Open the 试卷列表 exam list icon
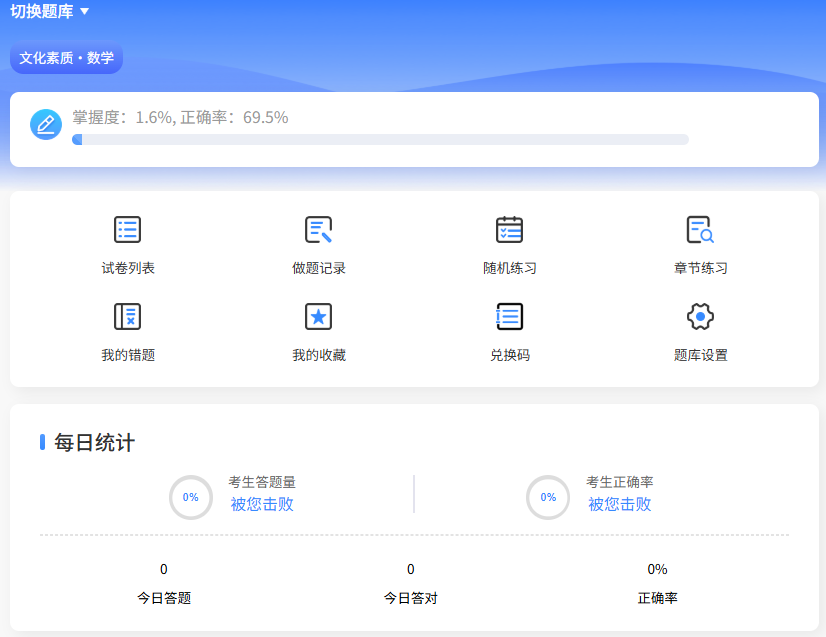This screenshot has height=637, width=826. (x=127, y=230)
